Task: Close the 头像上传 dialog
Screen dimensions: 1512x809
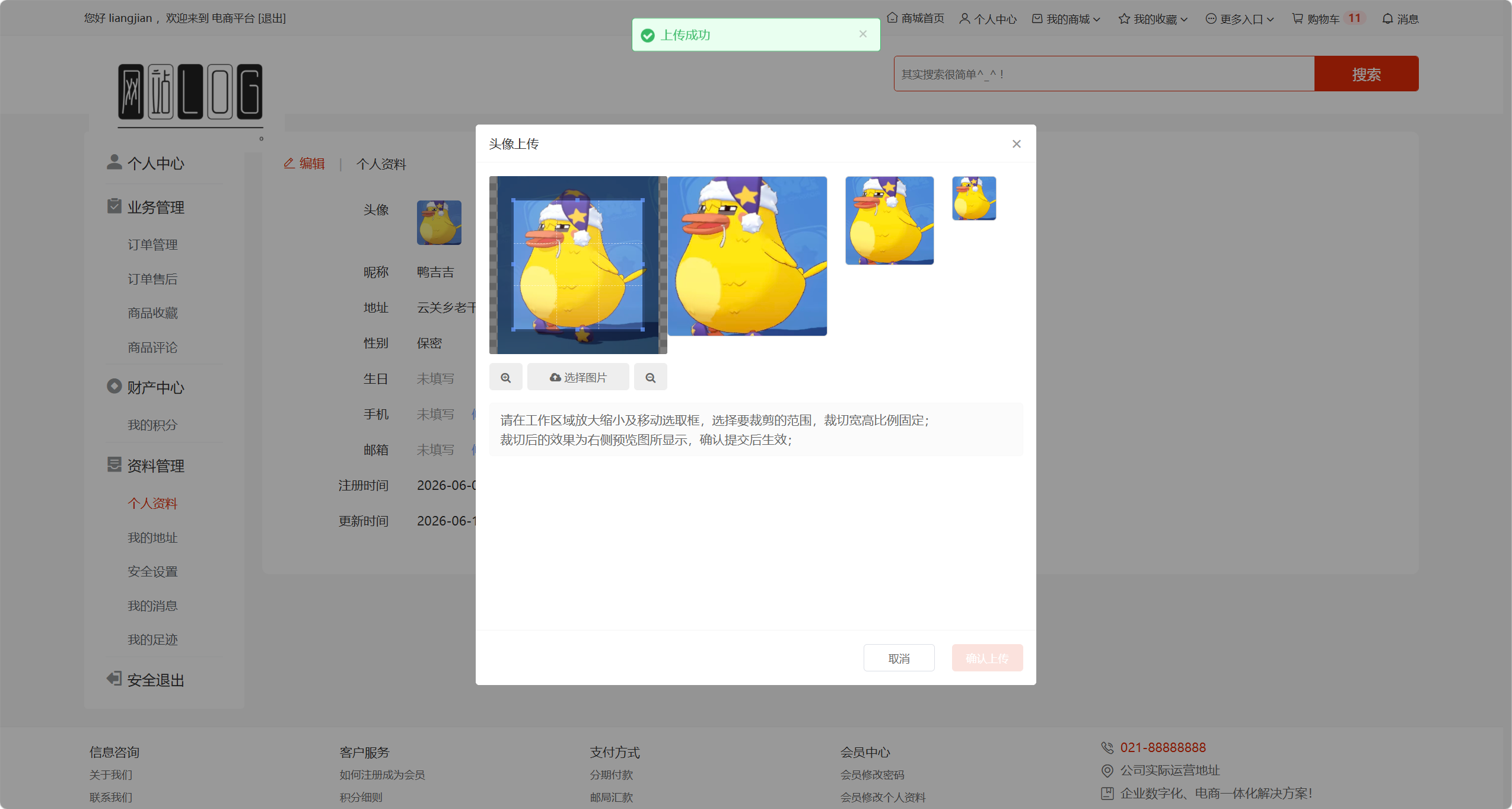Action: click(x=1016, y=144)
